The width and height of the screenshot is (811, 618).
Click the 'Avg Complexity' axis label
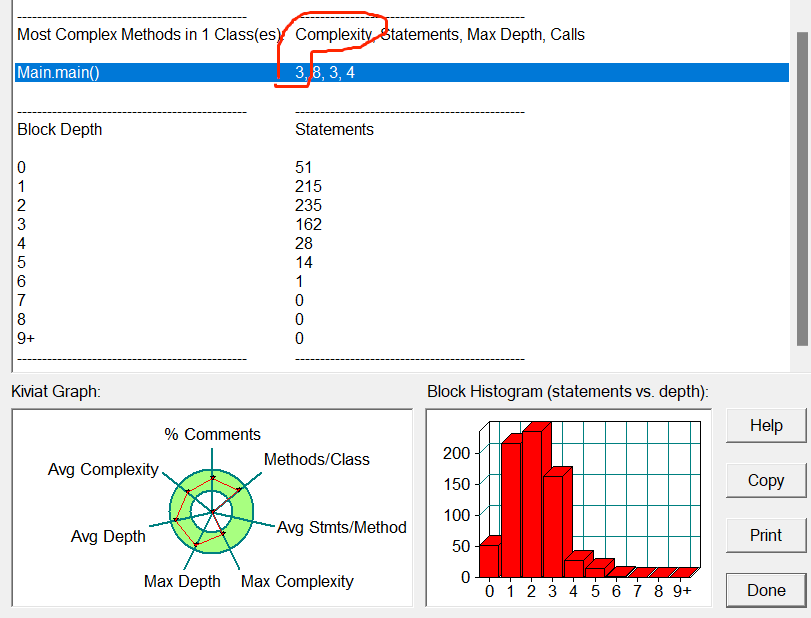pyautogui.click(x=103, y=470)
